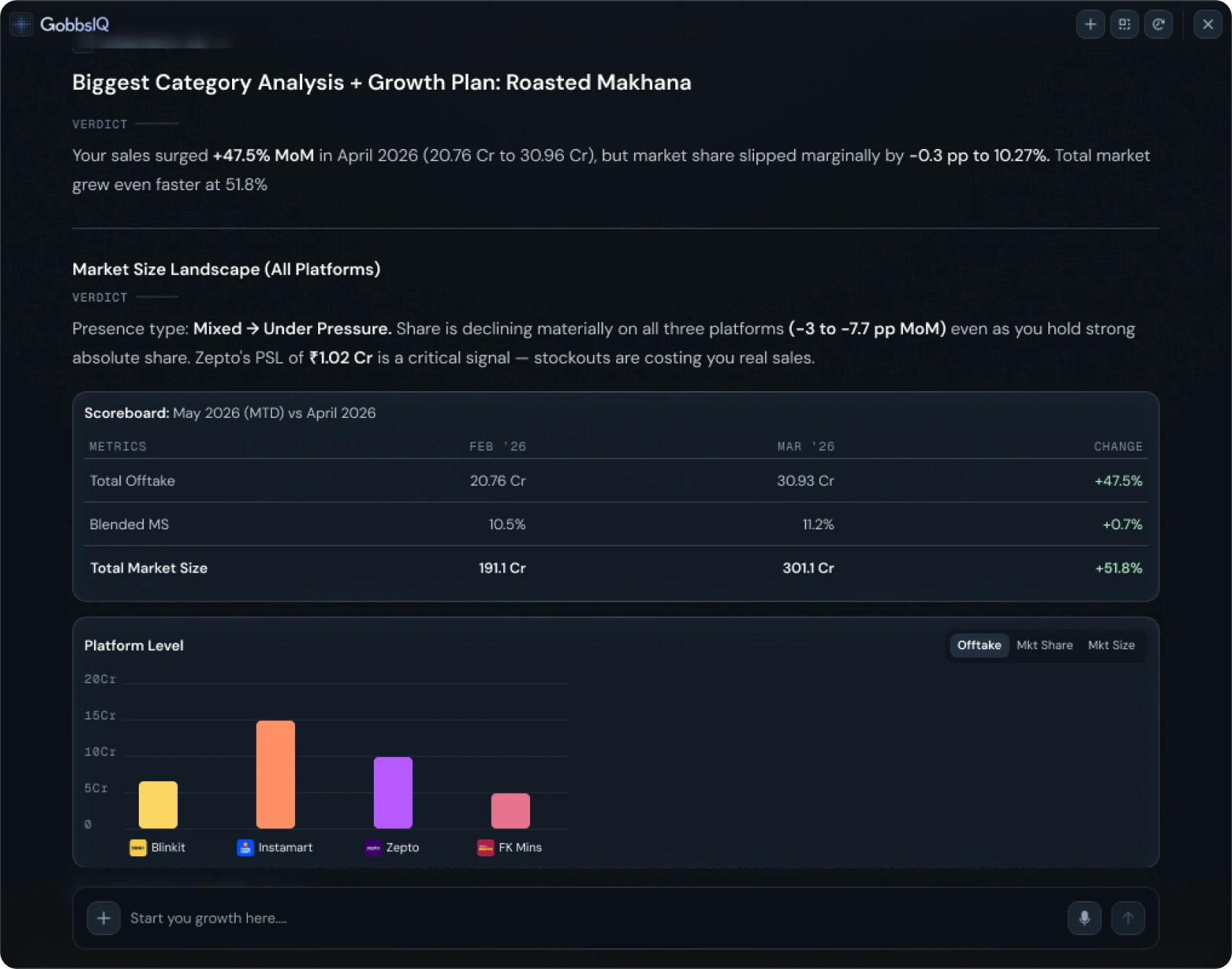1232x969 pixels.
Task: Click the refresh icon in header
Action: (x=1158, y=25)
